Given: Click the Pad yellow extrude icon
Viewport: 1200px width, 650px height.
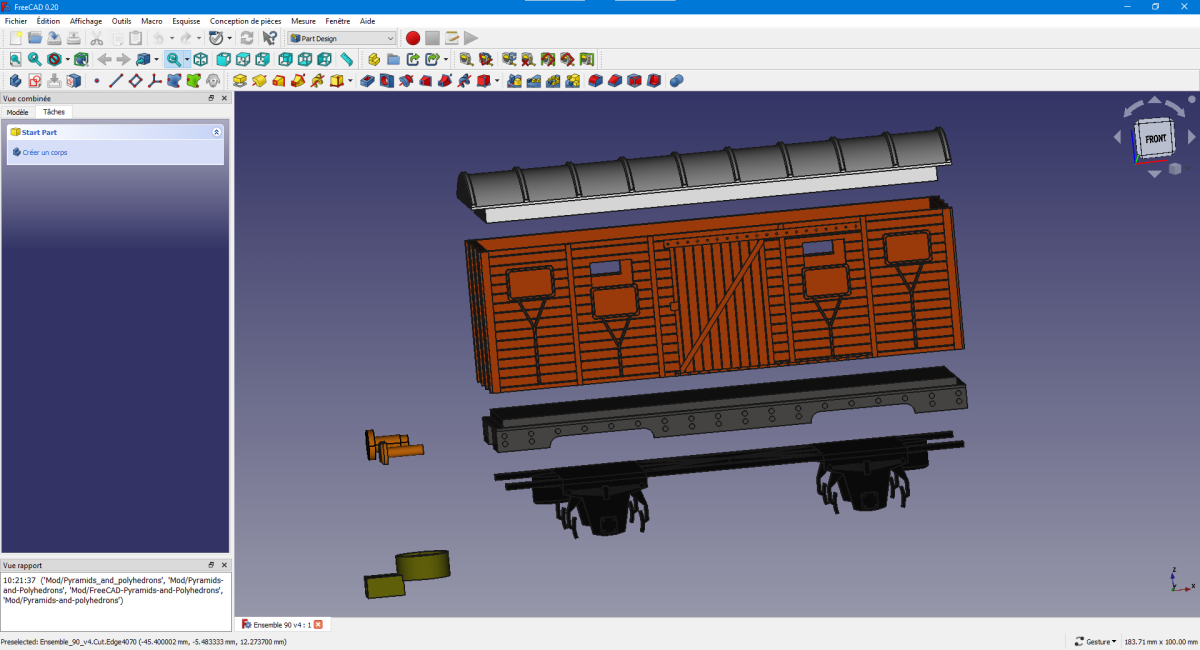Looking at the screenshot, I should 240,81.
